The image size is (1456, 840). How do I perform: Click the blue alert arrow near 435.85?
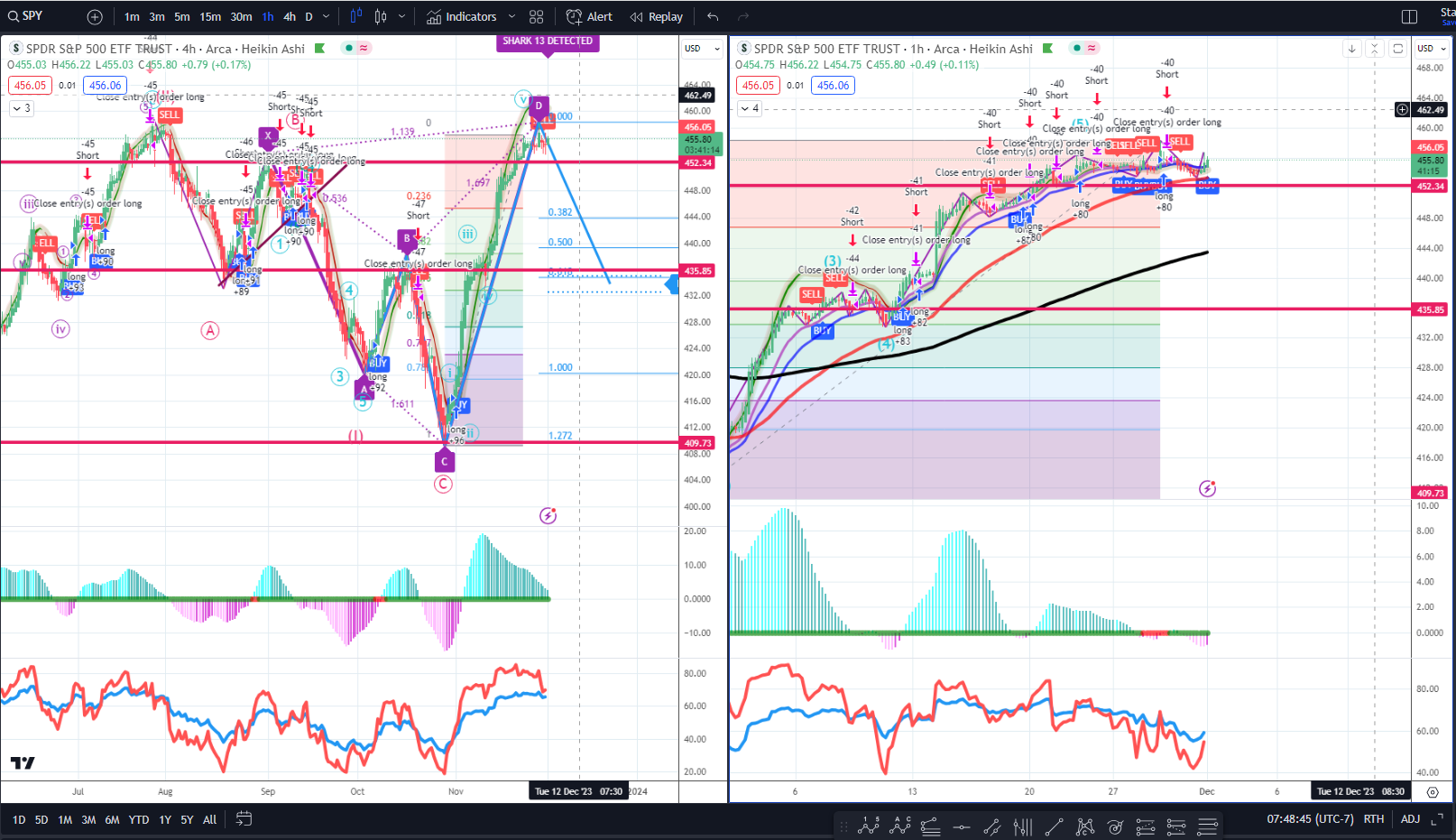point(671,285)
